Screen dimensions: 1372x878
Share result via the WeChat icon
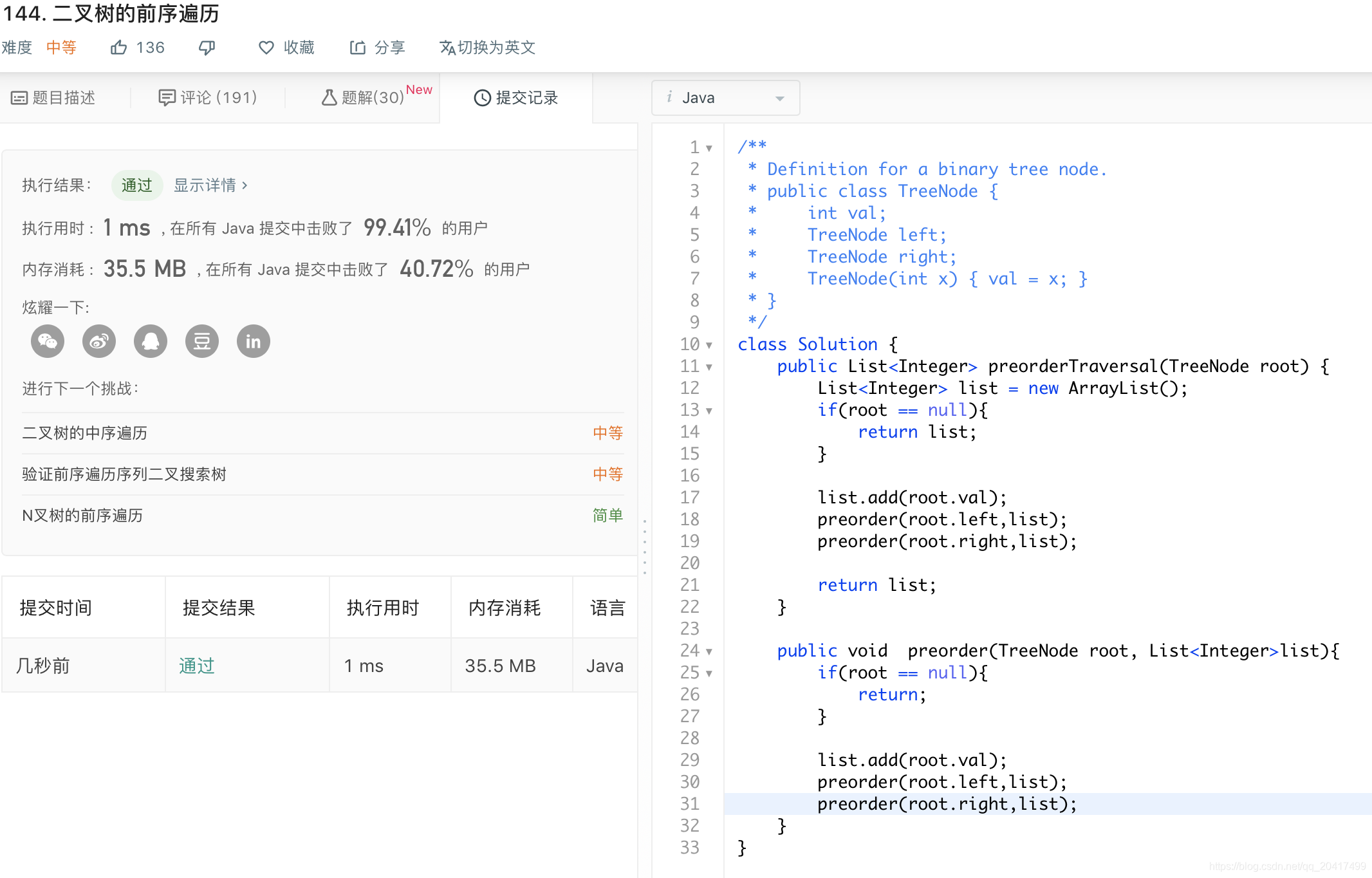coord(47,341)
